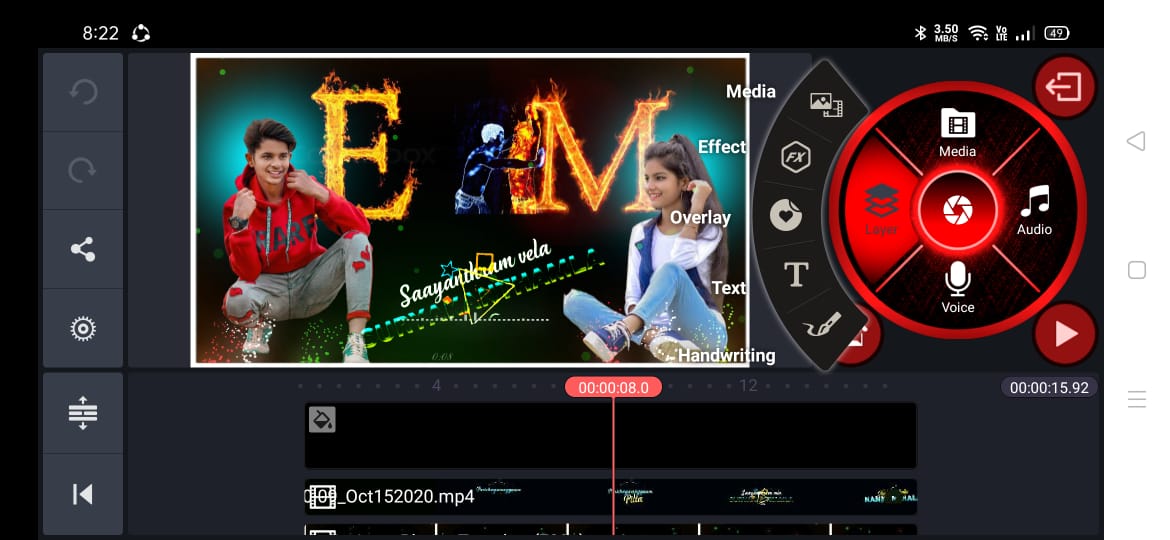Select the Media layer icon
The width and height of the screenshot is (1170, 540).
pyautogui.click(x=825, y=103)
